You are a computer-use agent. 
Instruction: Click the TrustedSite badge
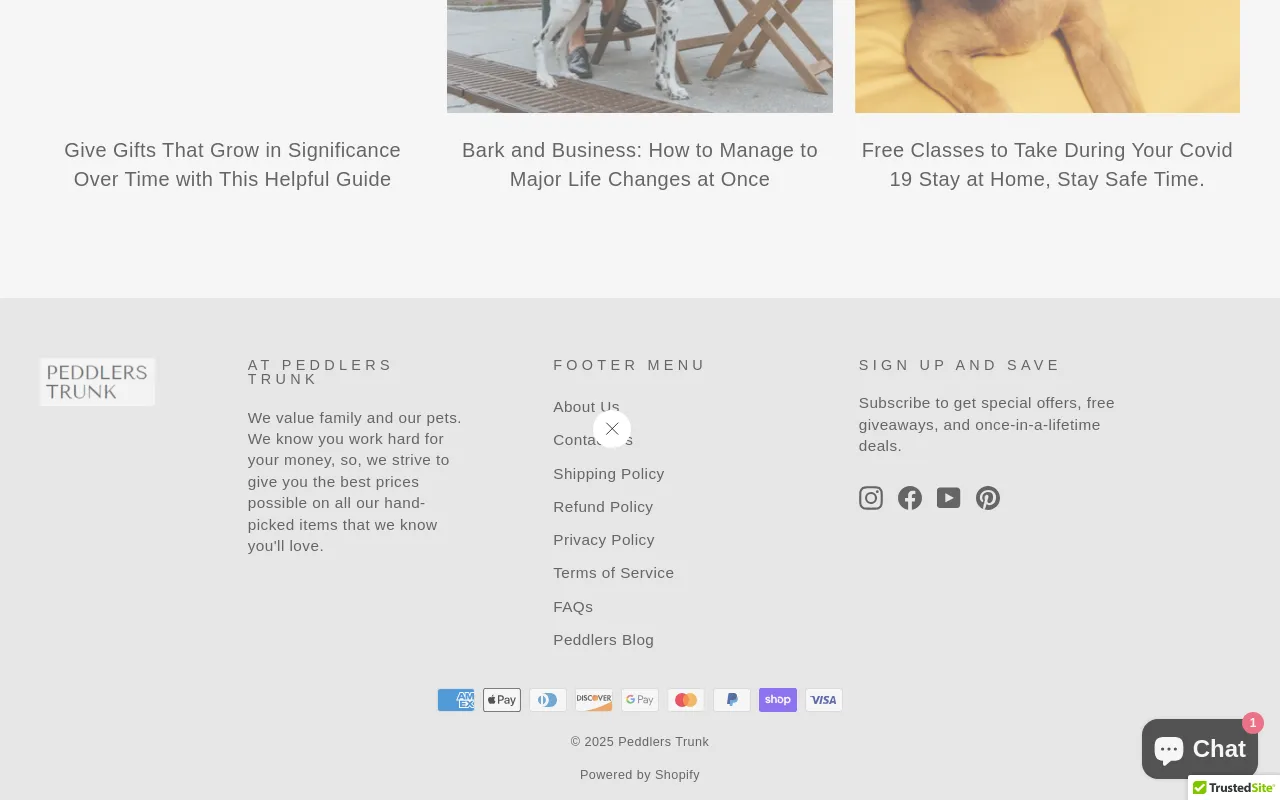[x=1234, y=788]
